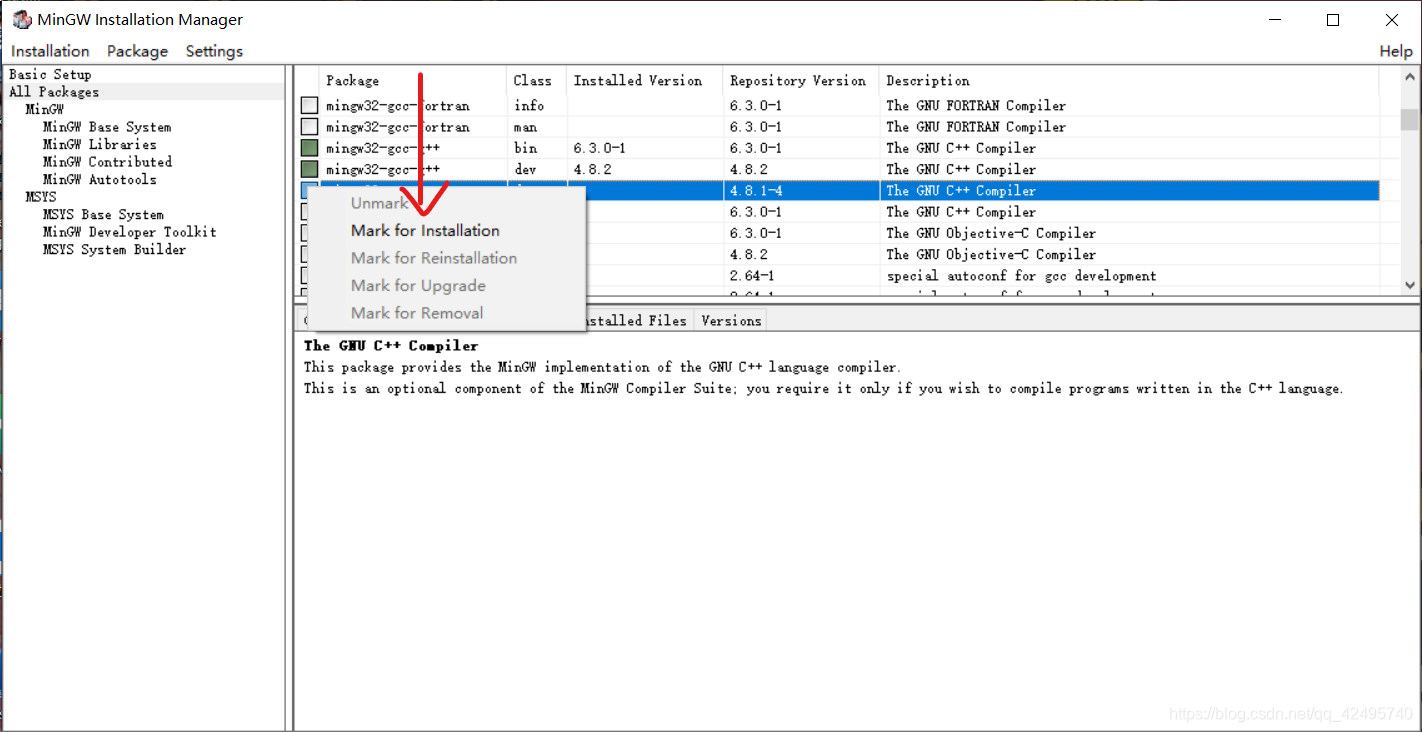
Task: Switch to the Versions tab
Action: (x=731, y=320)
